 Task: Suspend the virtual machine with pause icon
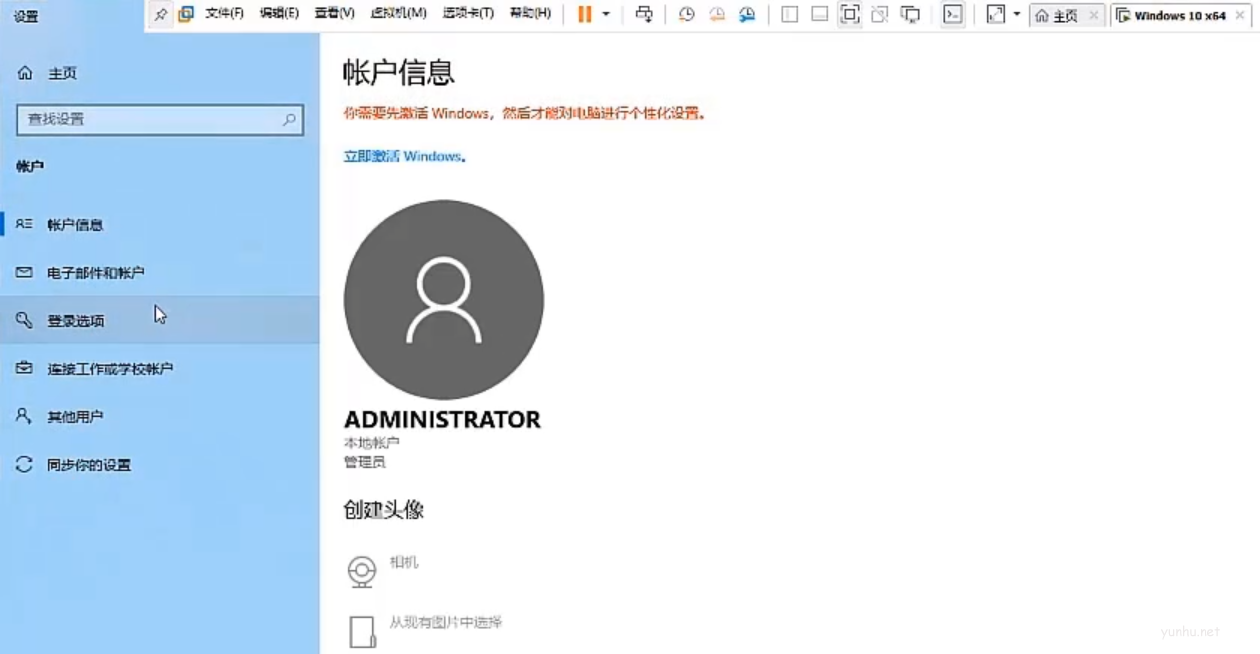point(585,14)
